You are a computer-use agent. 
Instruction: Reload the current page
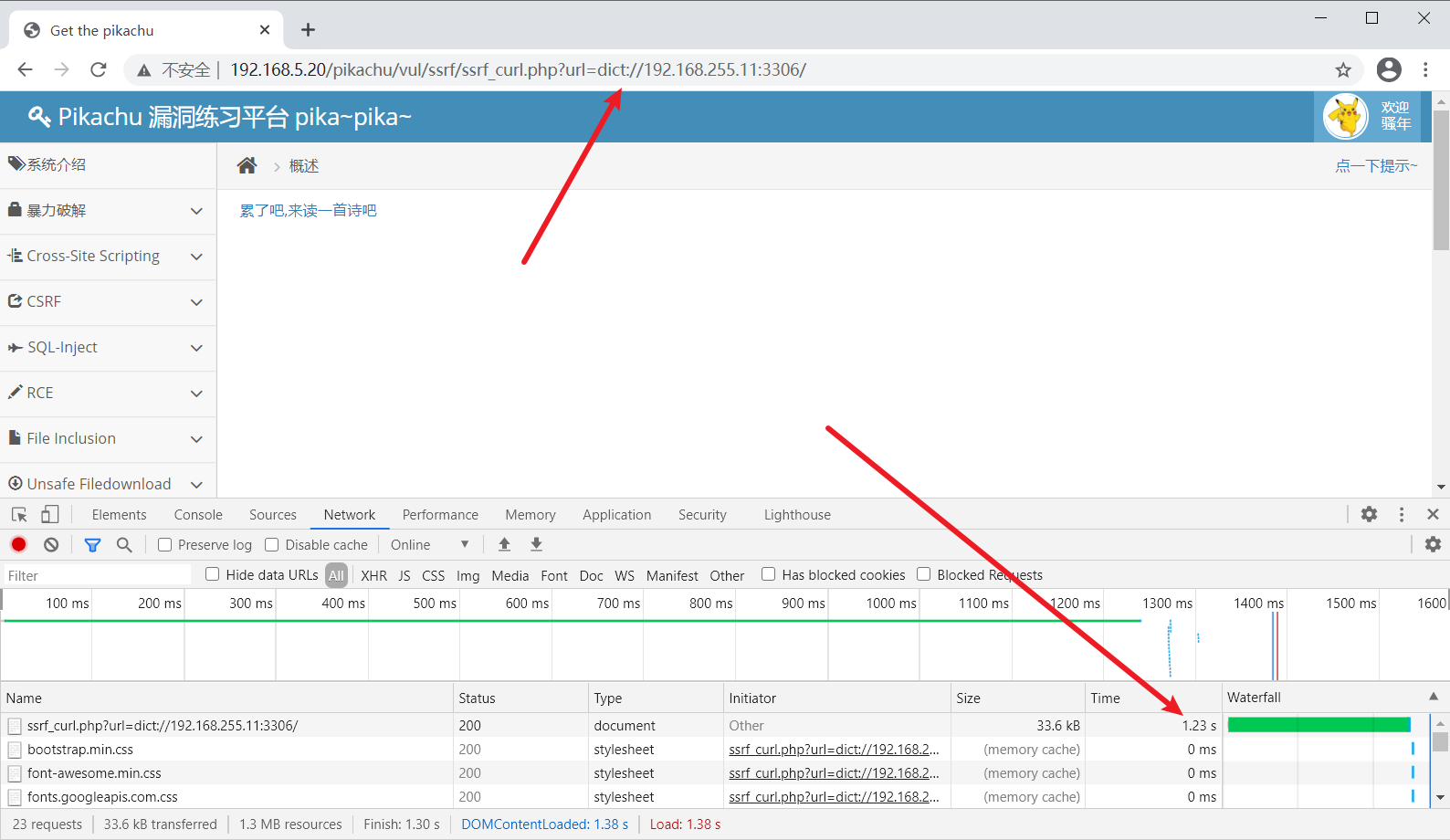click(x=99, y=69)
